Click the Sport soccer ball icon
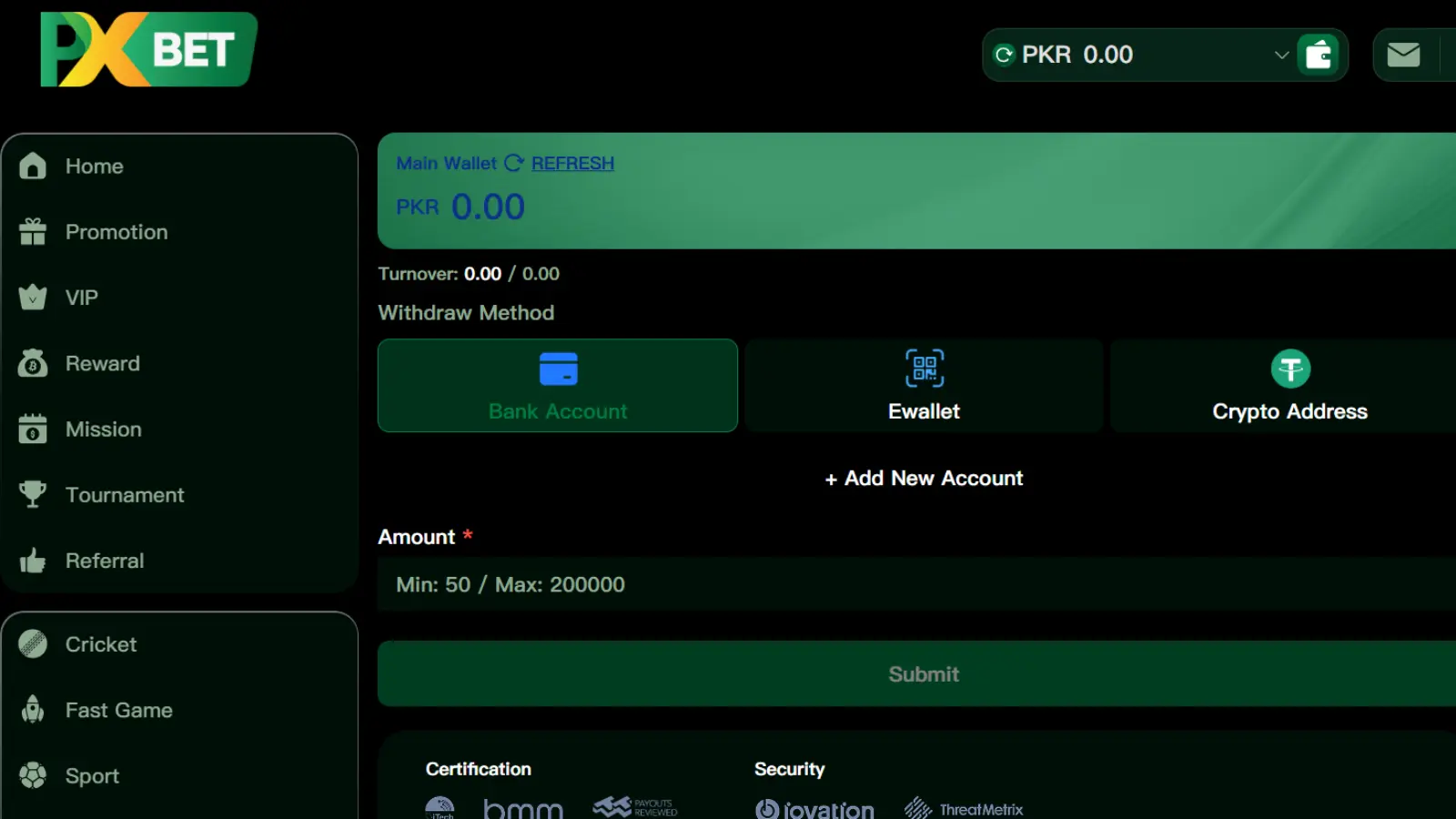The width and height of the screenshot is (1456, 819). [33, 775]
